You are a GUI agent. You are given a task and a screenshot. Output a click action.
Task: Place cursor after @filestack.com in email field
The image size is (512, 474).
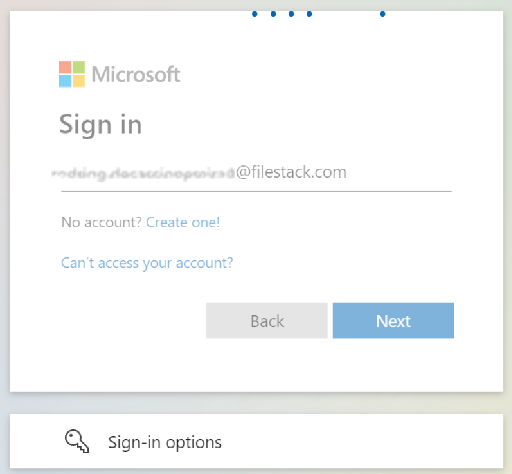click(x=347, y=173)
